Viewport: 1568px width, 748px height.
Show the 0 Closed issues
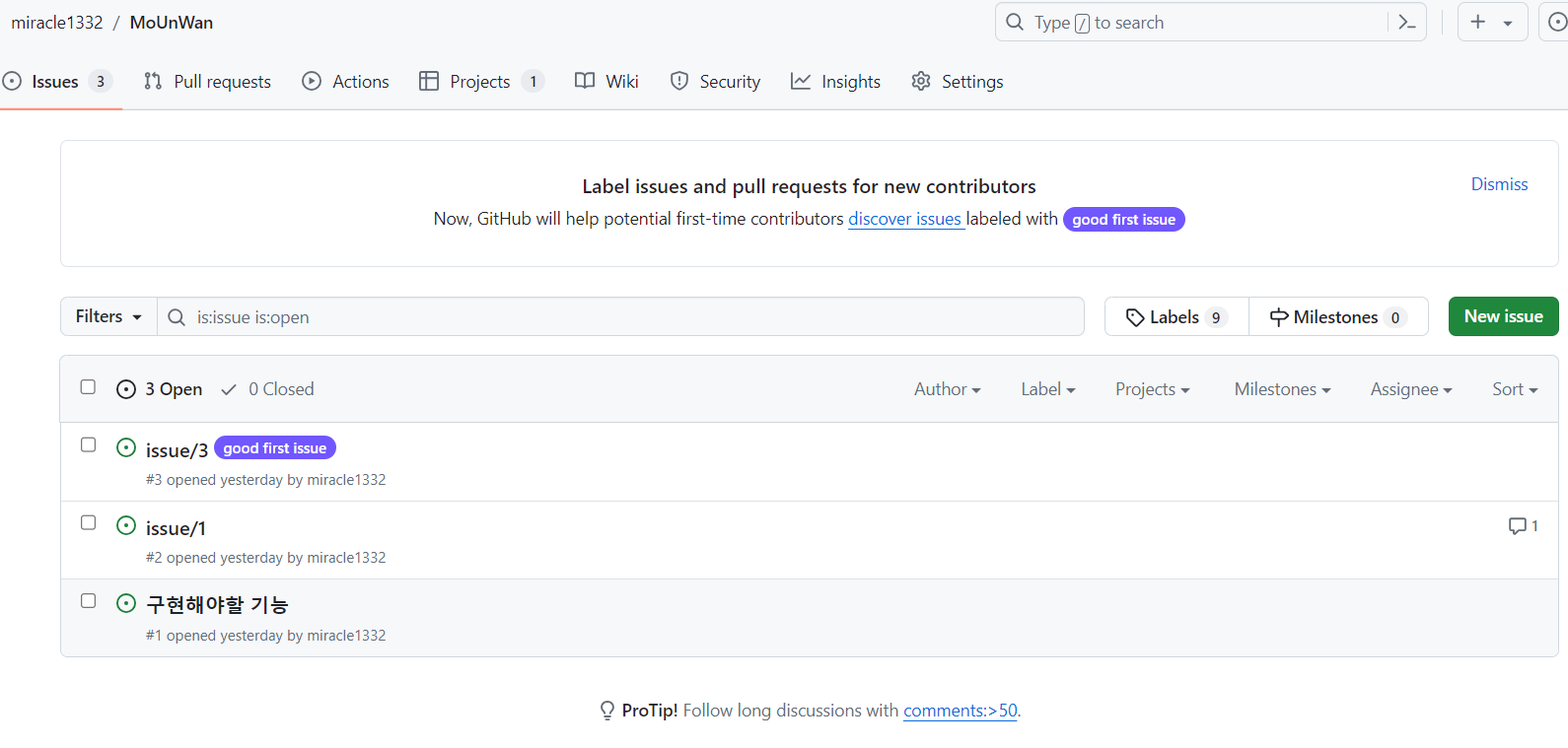(x=267, y=389)
